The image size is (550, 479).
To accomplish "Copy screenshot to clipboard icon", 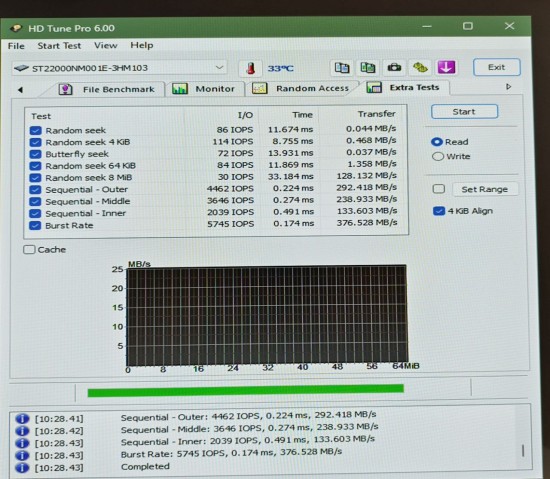I will (x=368, y=67).
